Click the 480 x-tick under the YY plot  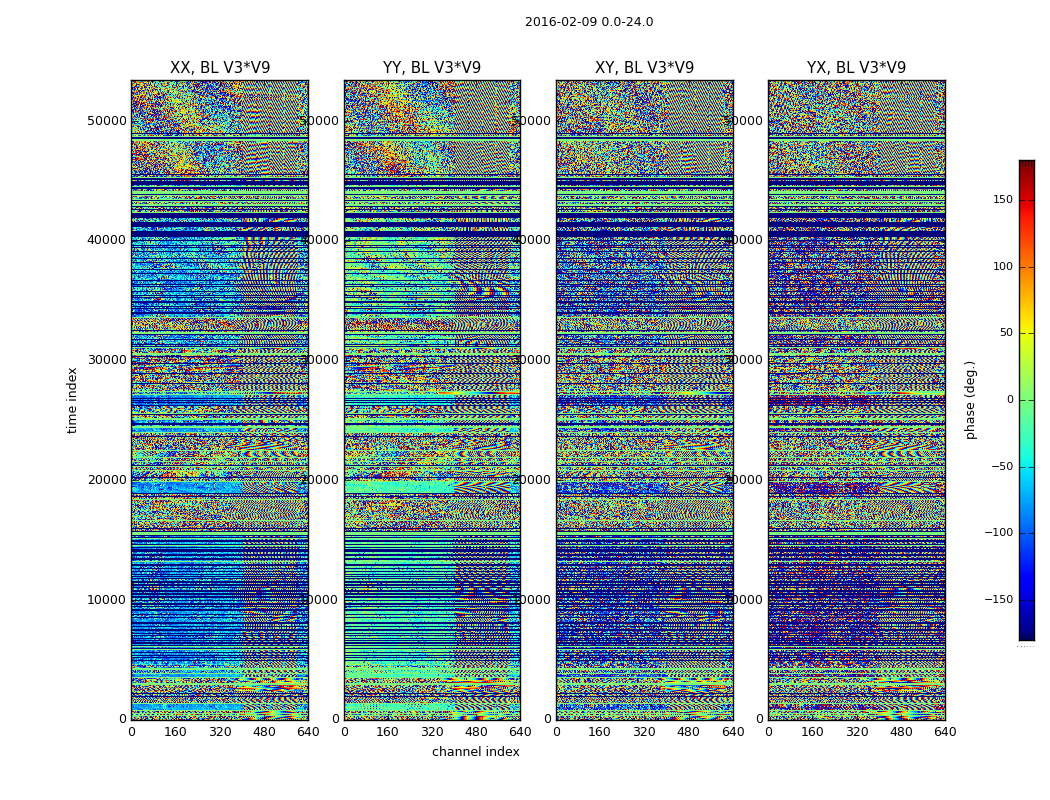tap(476, 732)
